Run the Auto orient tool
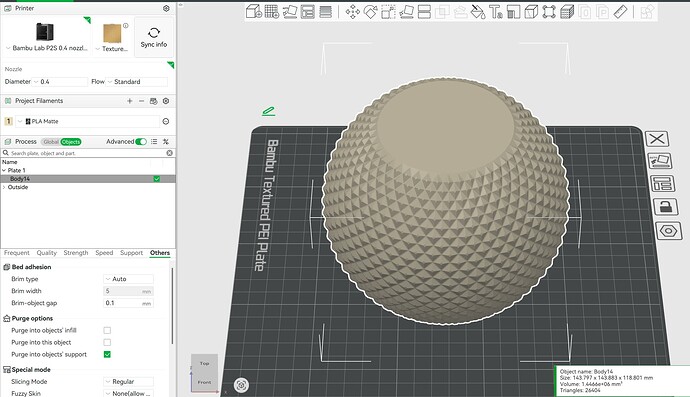 coord(290,11)
